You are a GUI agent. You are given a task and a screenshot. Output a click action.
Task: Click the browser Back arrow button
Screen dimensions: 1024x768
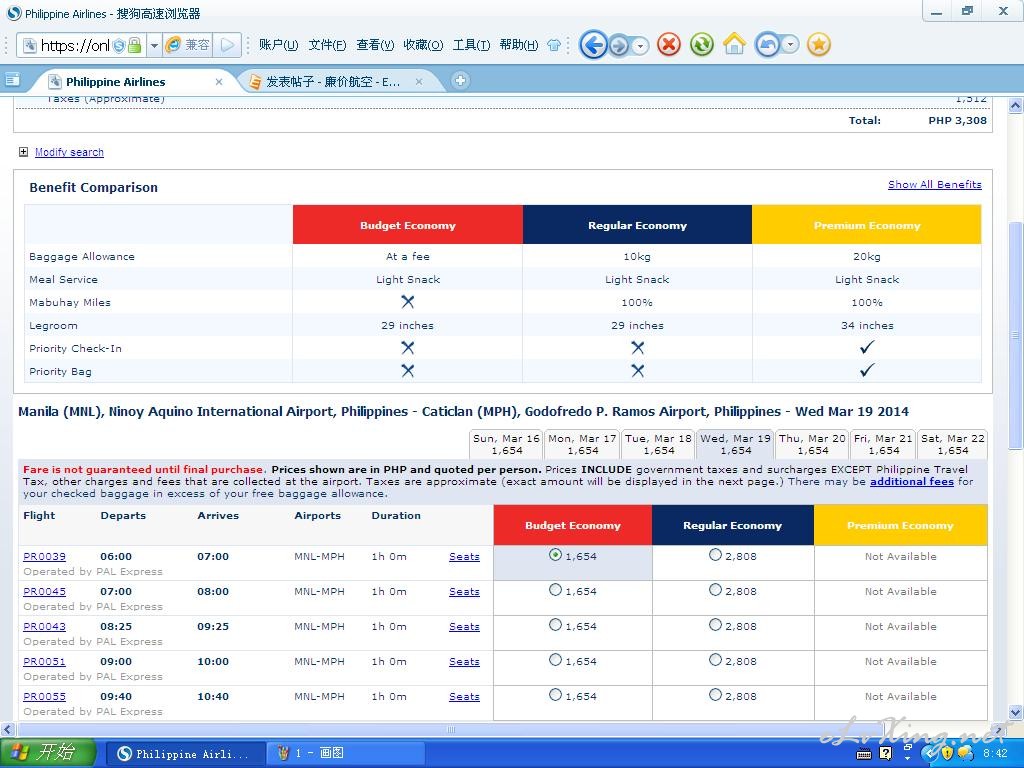pos(593,45)
